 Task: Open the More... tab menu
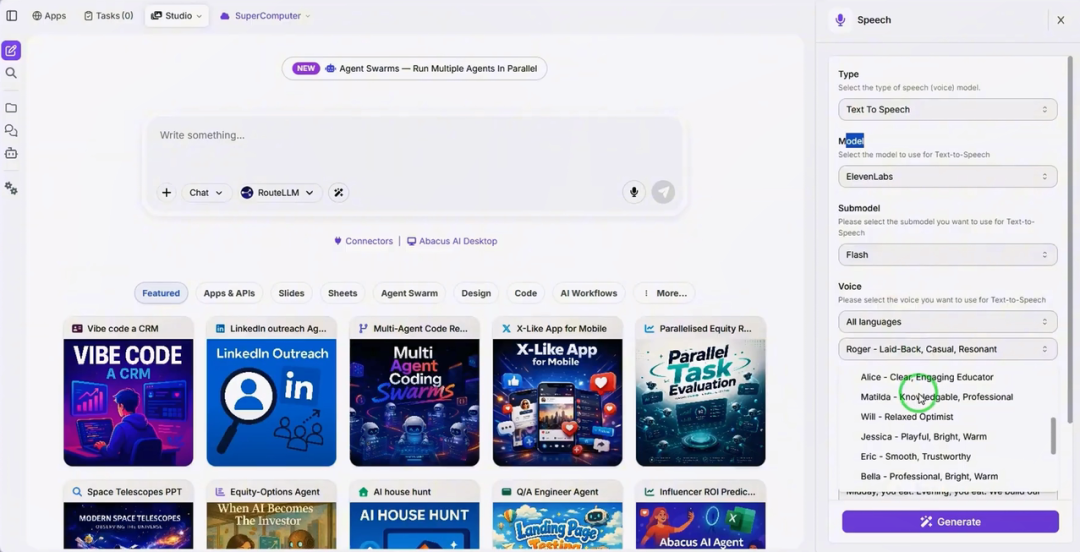665,293
